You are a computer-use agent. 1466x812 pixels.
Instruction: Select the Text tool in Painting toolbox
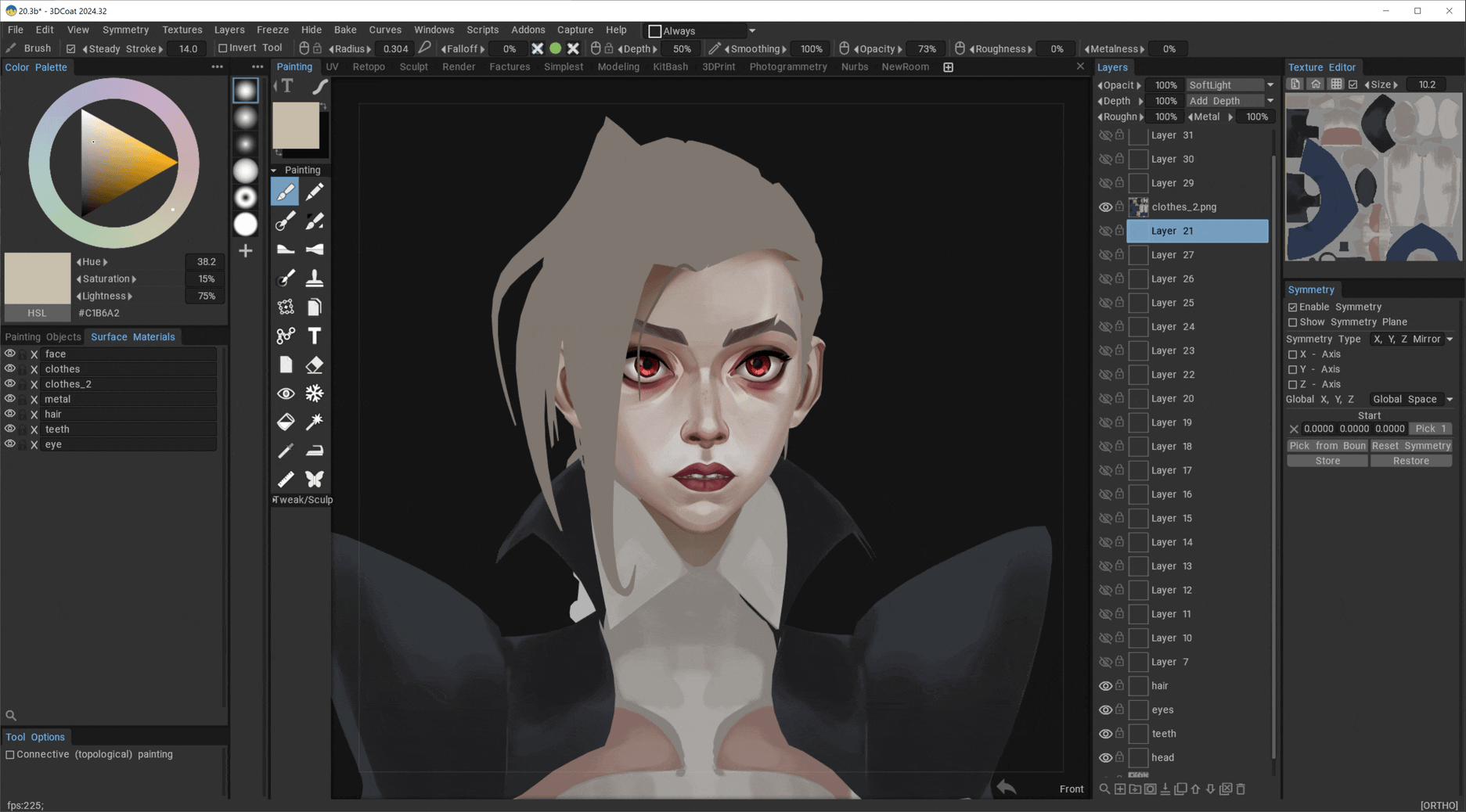314,336
